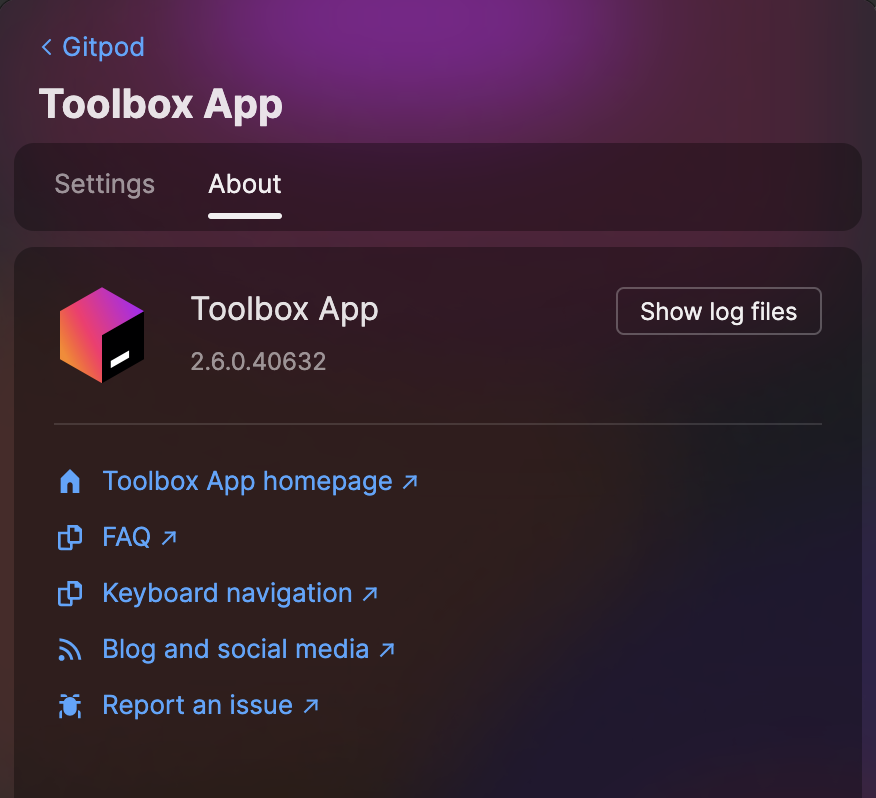Viewport: 876px width, 798px height.
Task: Click the Toolbox App cube logo
Action: 102,335
